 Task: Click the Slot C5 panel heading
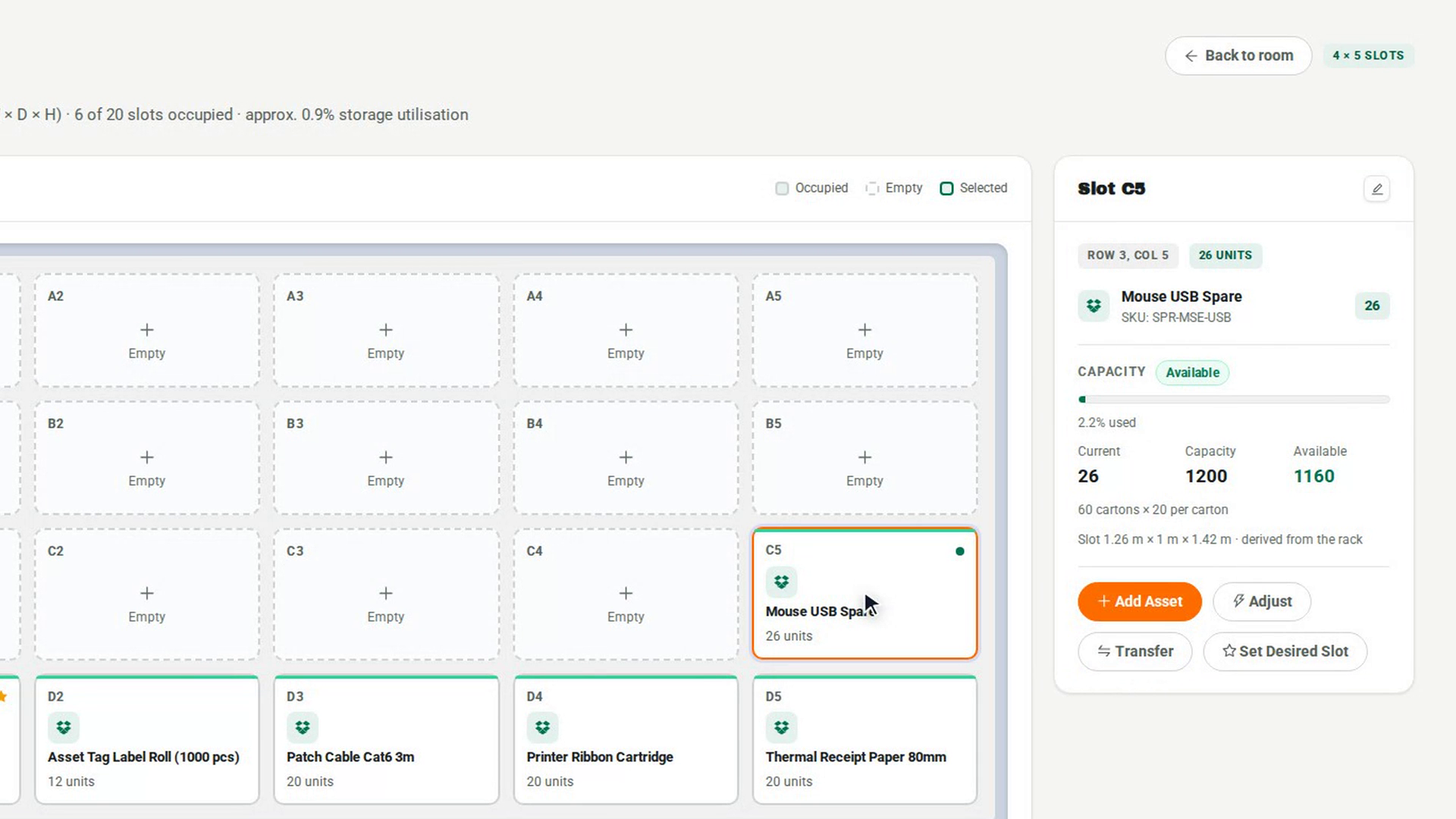(x=1111, y=189)
